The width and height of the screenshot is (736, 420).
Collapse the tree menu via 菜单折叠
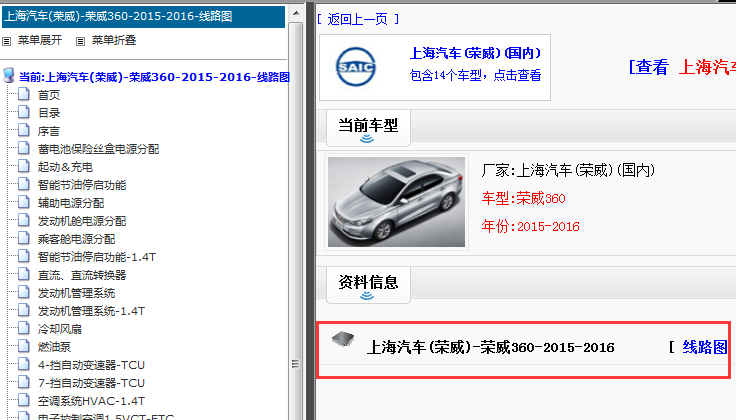click(114, 40)
